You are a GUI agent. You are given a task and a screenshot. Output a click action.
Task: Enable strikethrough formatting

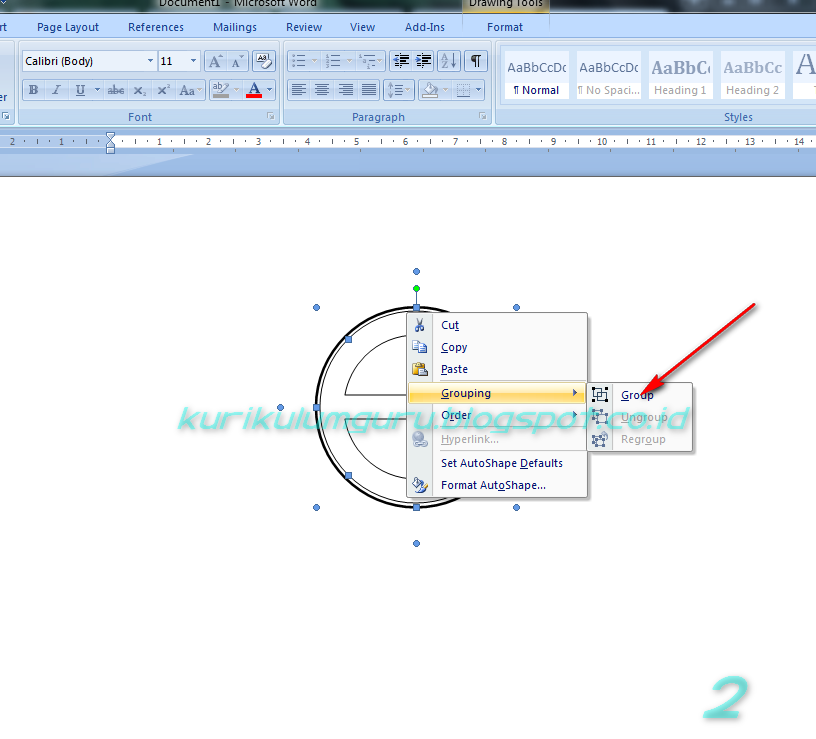point(116,89)
